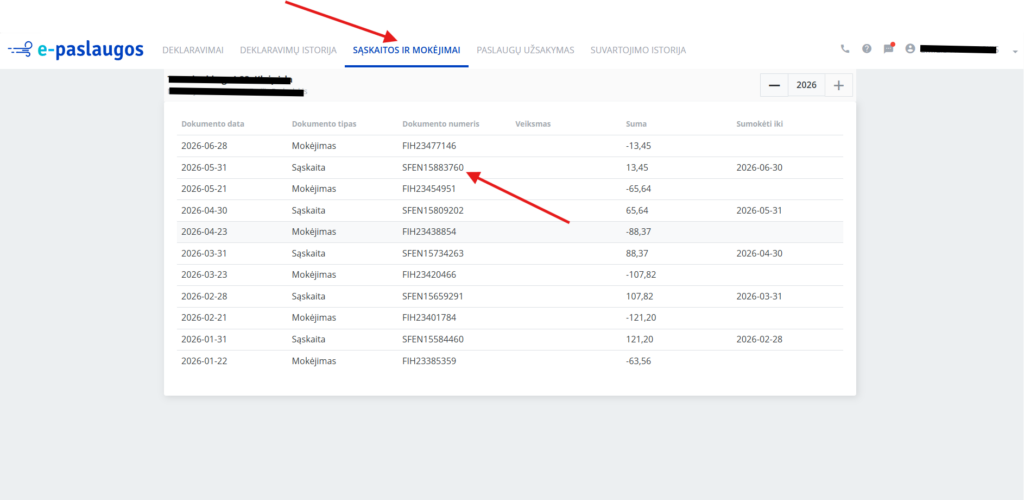Image resolution: width=1024 pixels, height=500 pixels.
Task: Click Mokėjimas in the FIH23438854 row
Action: tap(314, 232)
